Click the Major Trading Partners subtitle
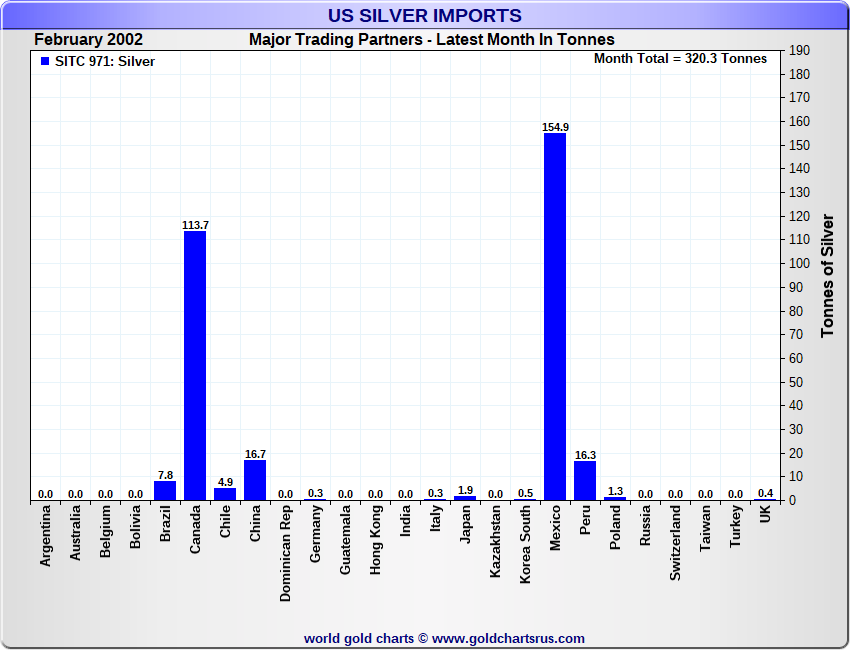Screen dimensions: 850x650 coord(431,40)
